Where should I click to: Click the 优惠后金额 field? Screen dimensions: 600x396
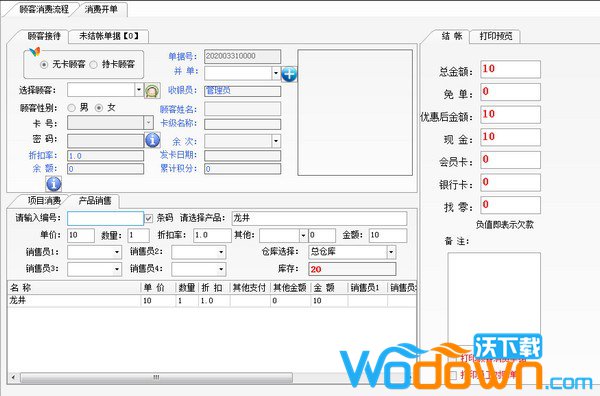(510, 115)
